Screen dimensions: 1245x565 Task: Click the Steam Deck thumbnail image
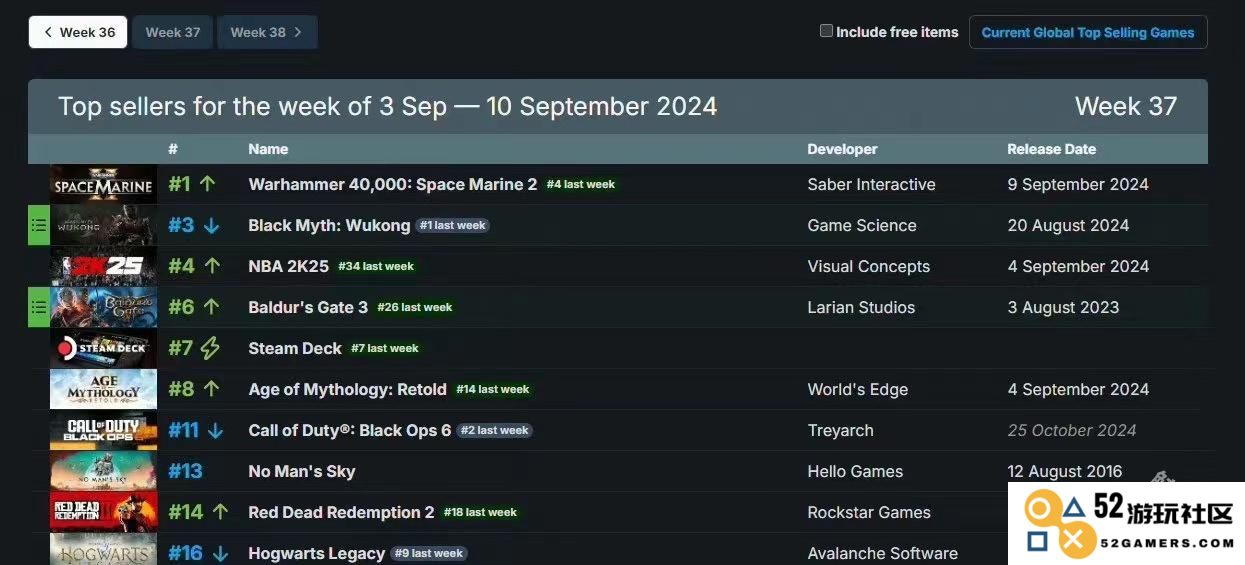point(103,349)
